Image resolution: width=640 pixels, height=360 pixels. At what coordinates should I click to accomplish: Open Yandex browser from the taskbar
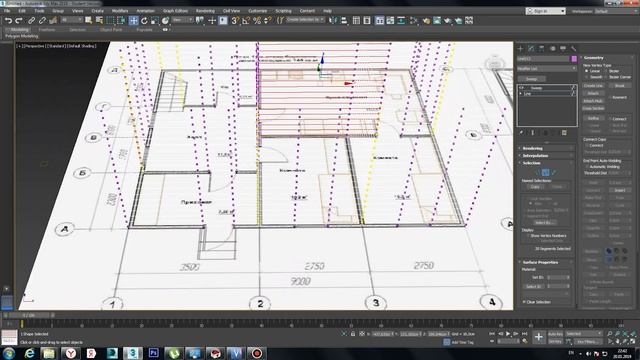point(71,353)
